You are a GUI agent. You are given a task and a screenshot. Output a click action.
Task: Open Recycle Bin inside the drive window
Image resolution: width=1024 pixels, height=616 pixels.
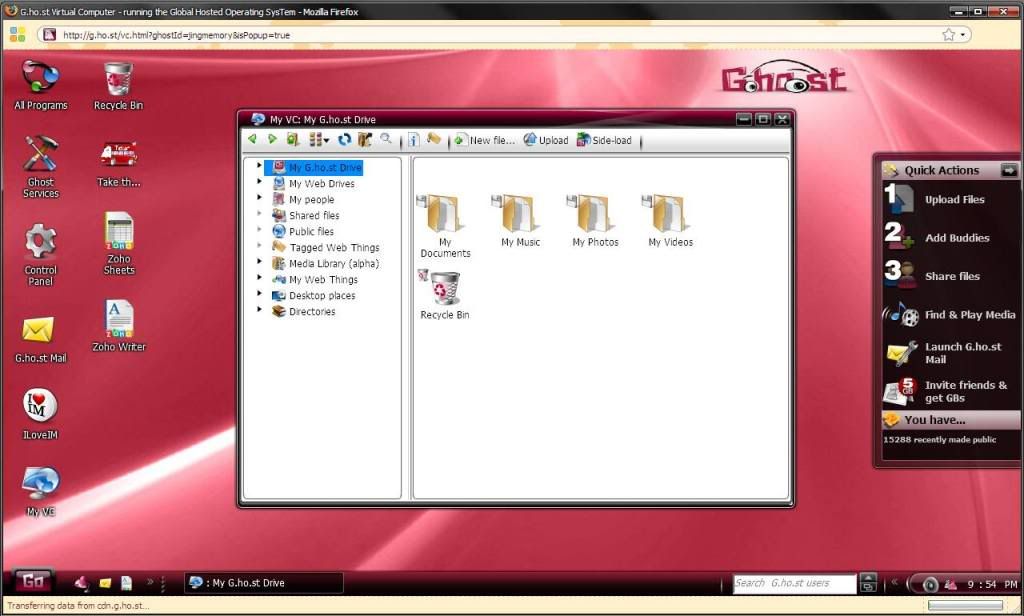(x=445, y=294)
